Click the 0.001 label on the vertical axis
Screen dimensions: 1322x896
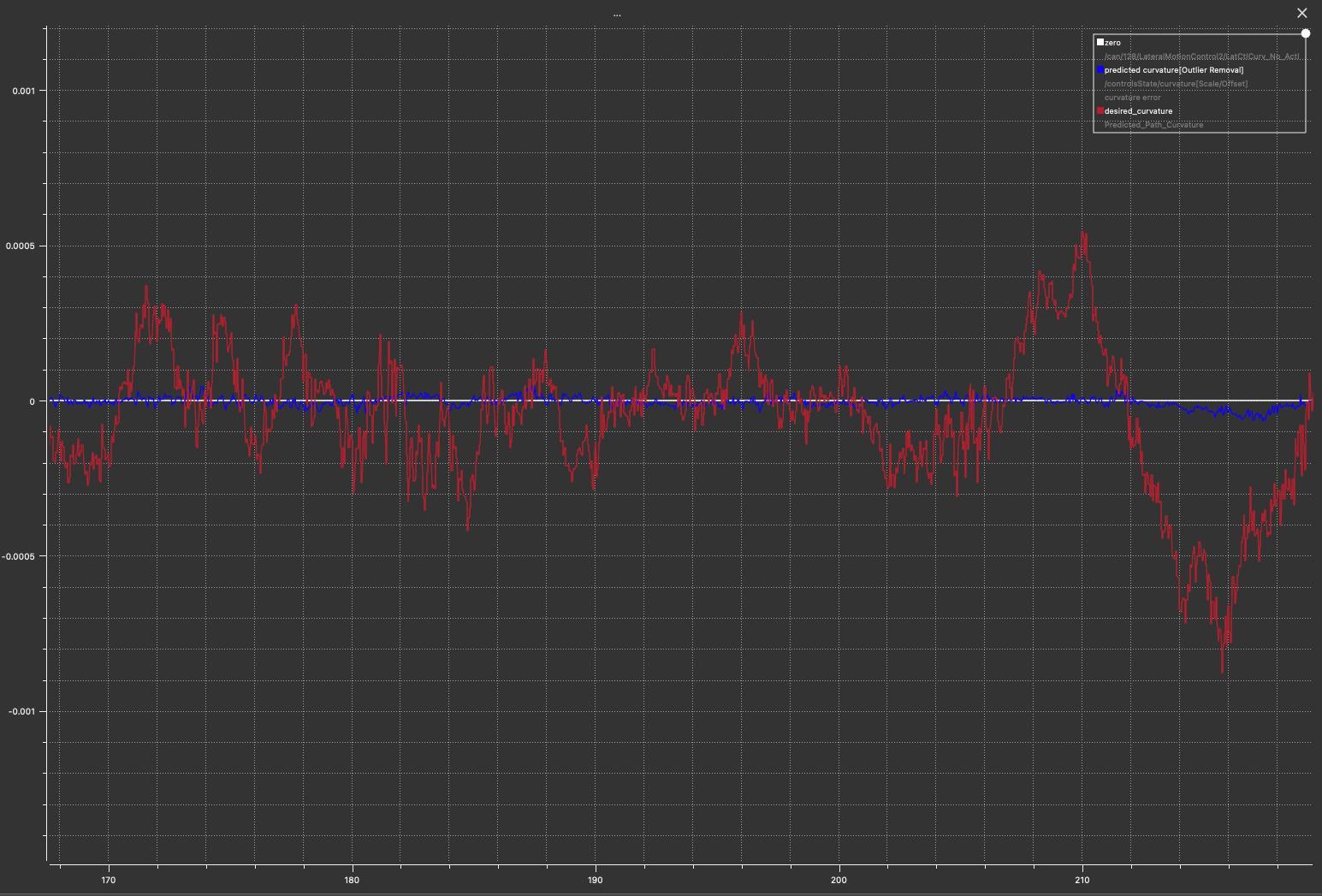tap(24, 91)
